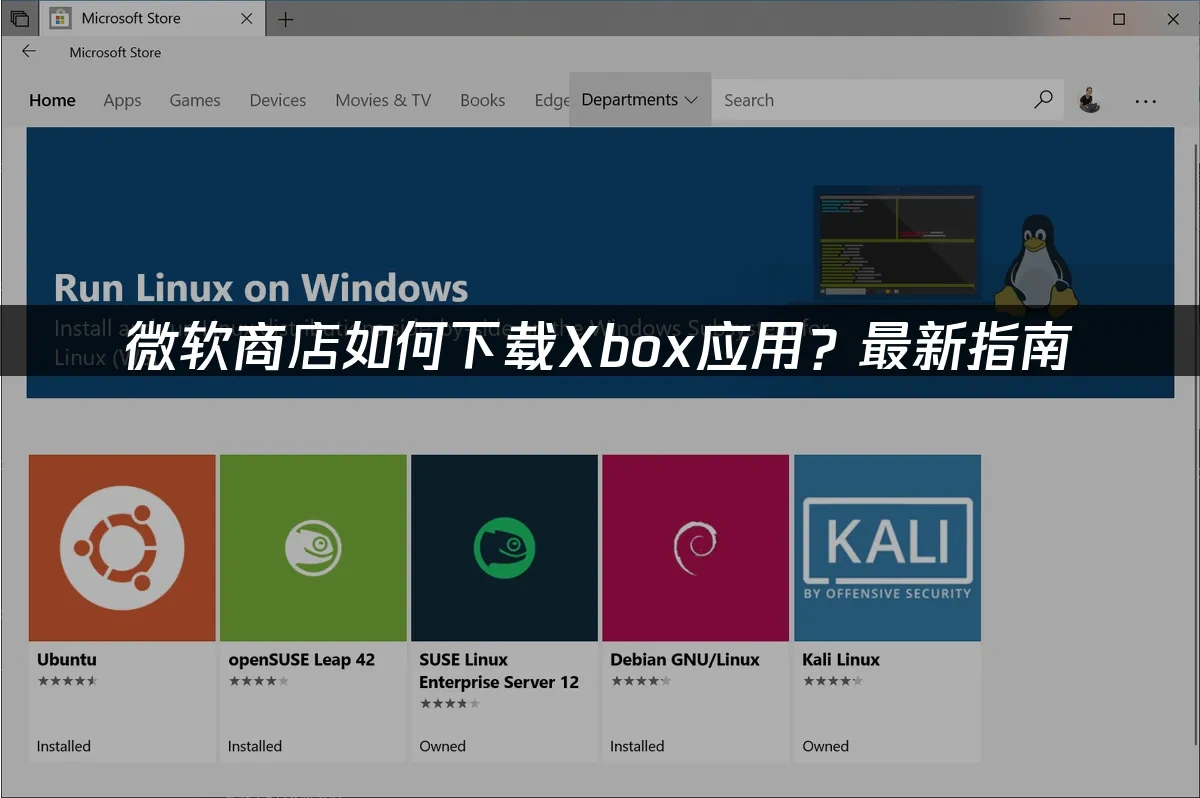Image resolution: width=1200 pixels, height=798 pixels.
Task: Click the back arrow in Microsoft Store
Action: (29, 51)
